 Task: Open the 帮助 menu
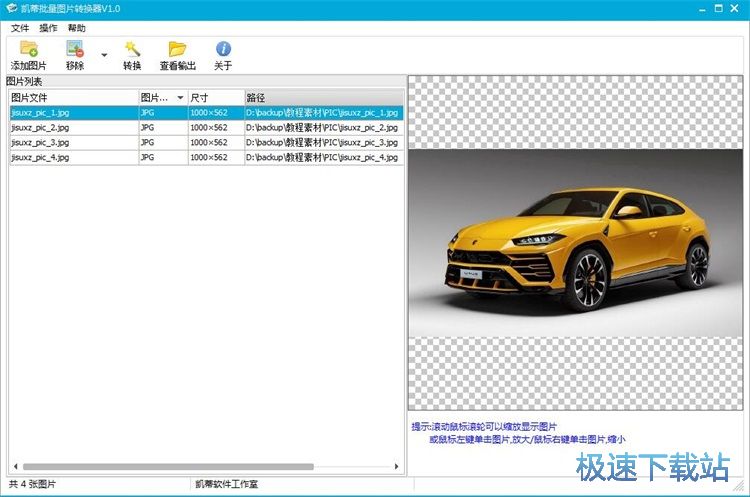[x=76, y=28]
